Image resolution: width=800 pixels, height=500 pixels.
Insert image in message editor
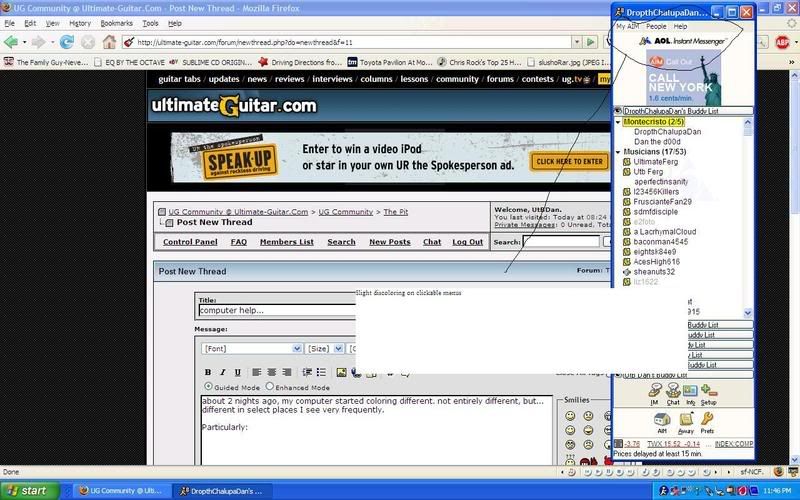point(341,372)
